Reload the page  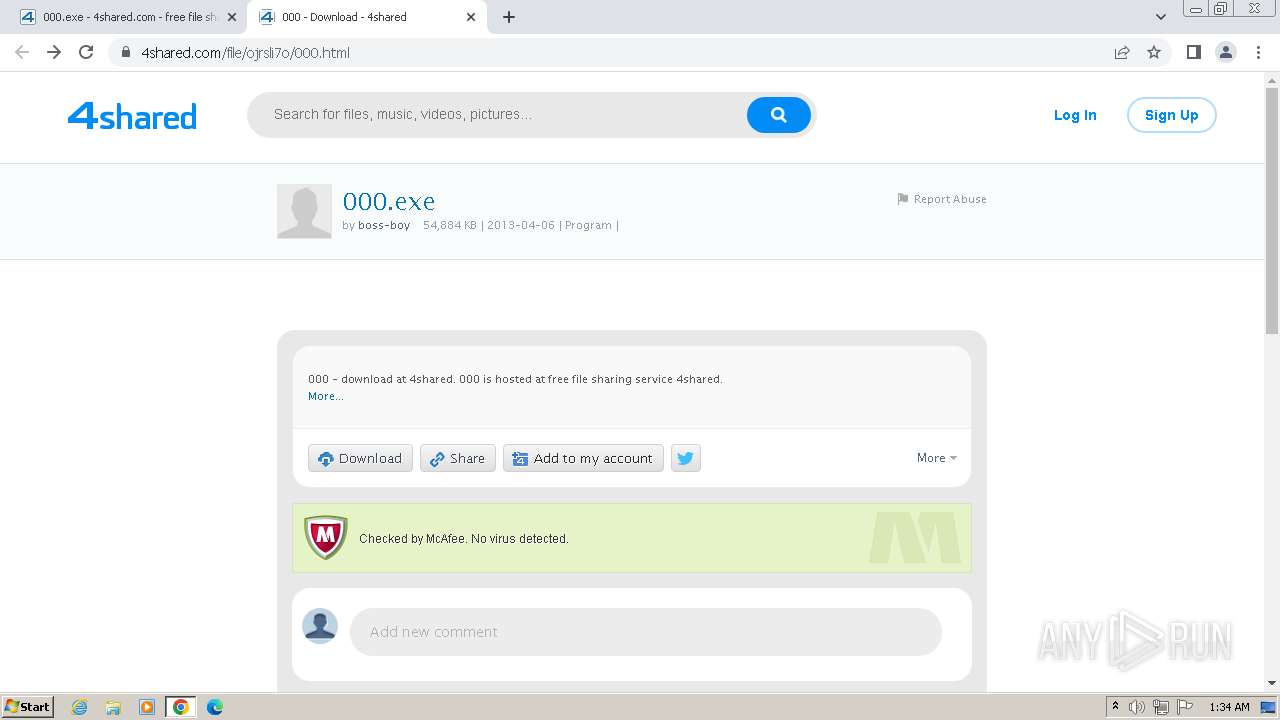(x=86, y=52)
